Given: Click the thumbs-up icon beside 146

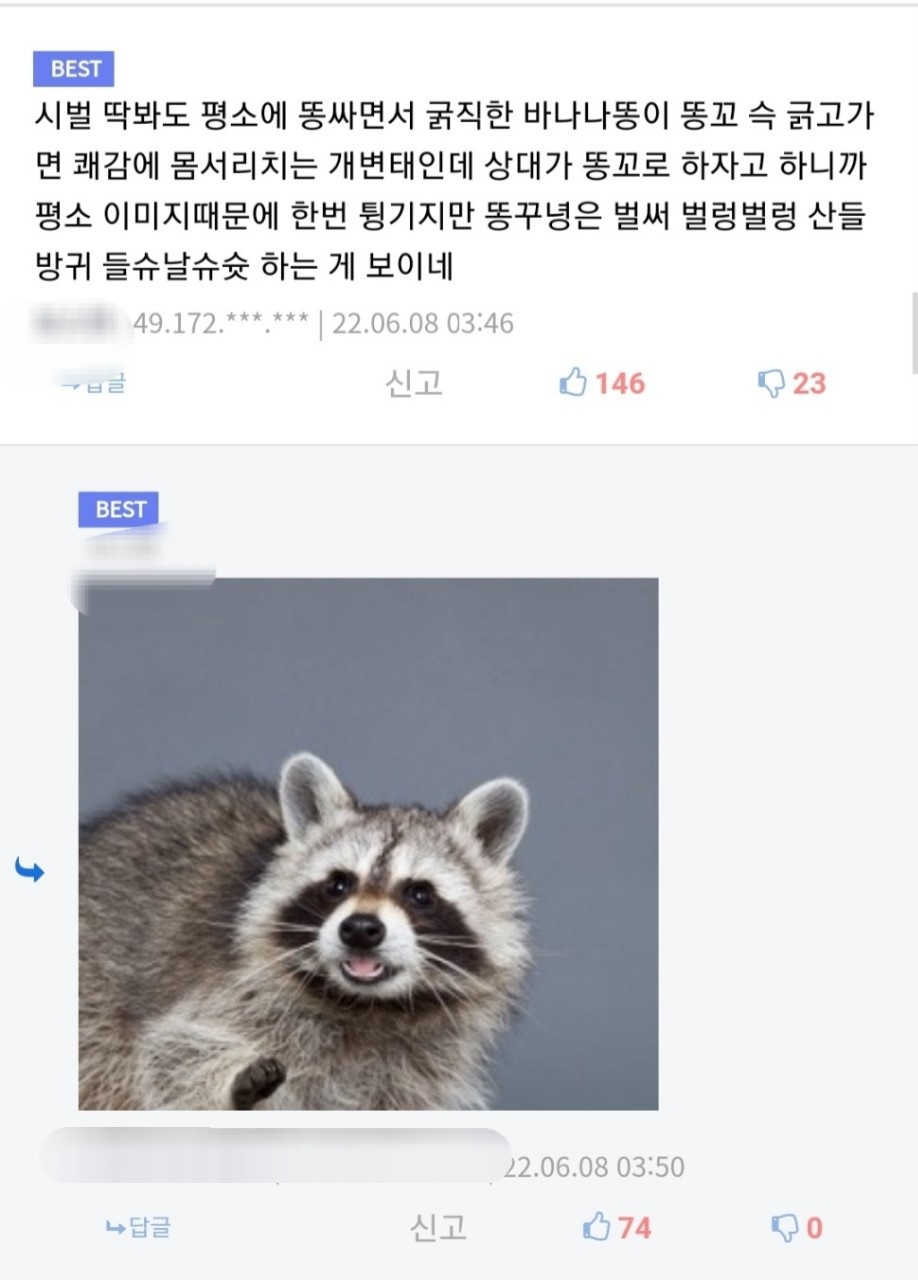Looking at the screenshot, I should (572, 382).
